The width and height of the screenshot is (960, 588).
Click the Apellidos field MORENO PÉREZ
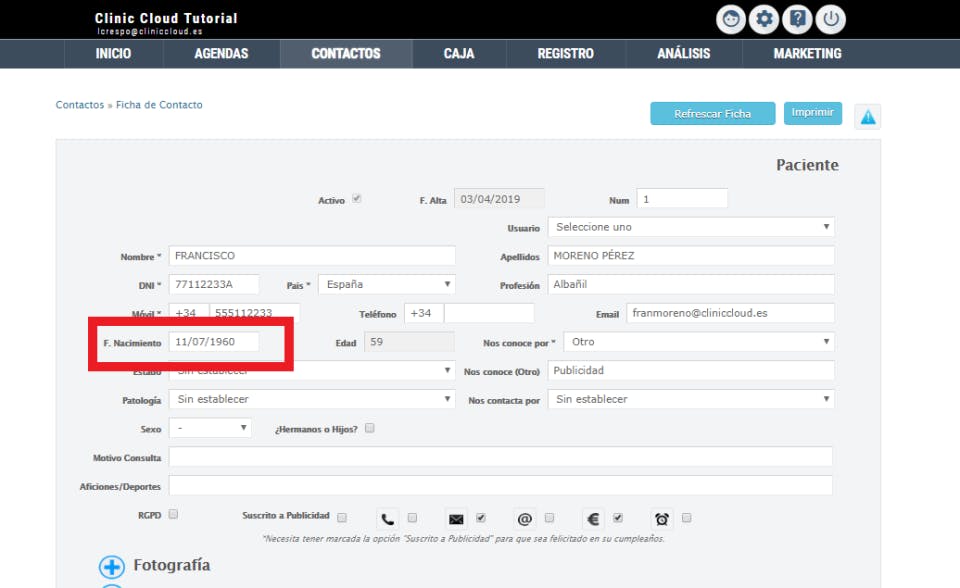click(x=691, y=255)
